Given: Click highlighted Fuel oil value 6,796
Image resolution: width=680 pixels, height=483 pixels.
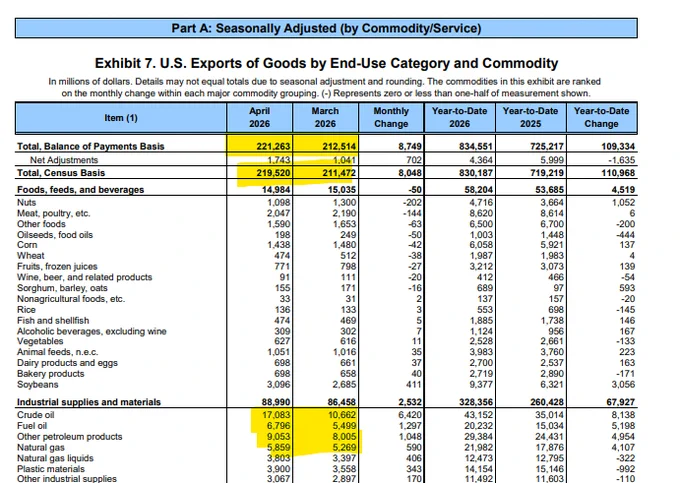Looking at the screenshot, I should (278, 426).
